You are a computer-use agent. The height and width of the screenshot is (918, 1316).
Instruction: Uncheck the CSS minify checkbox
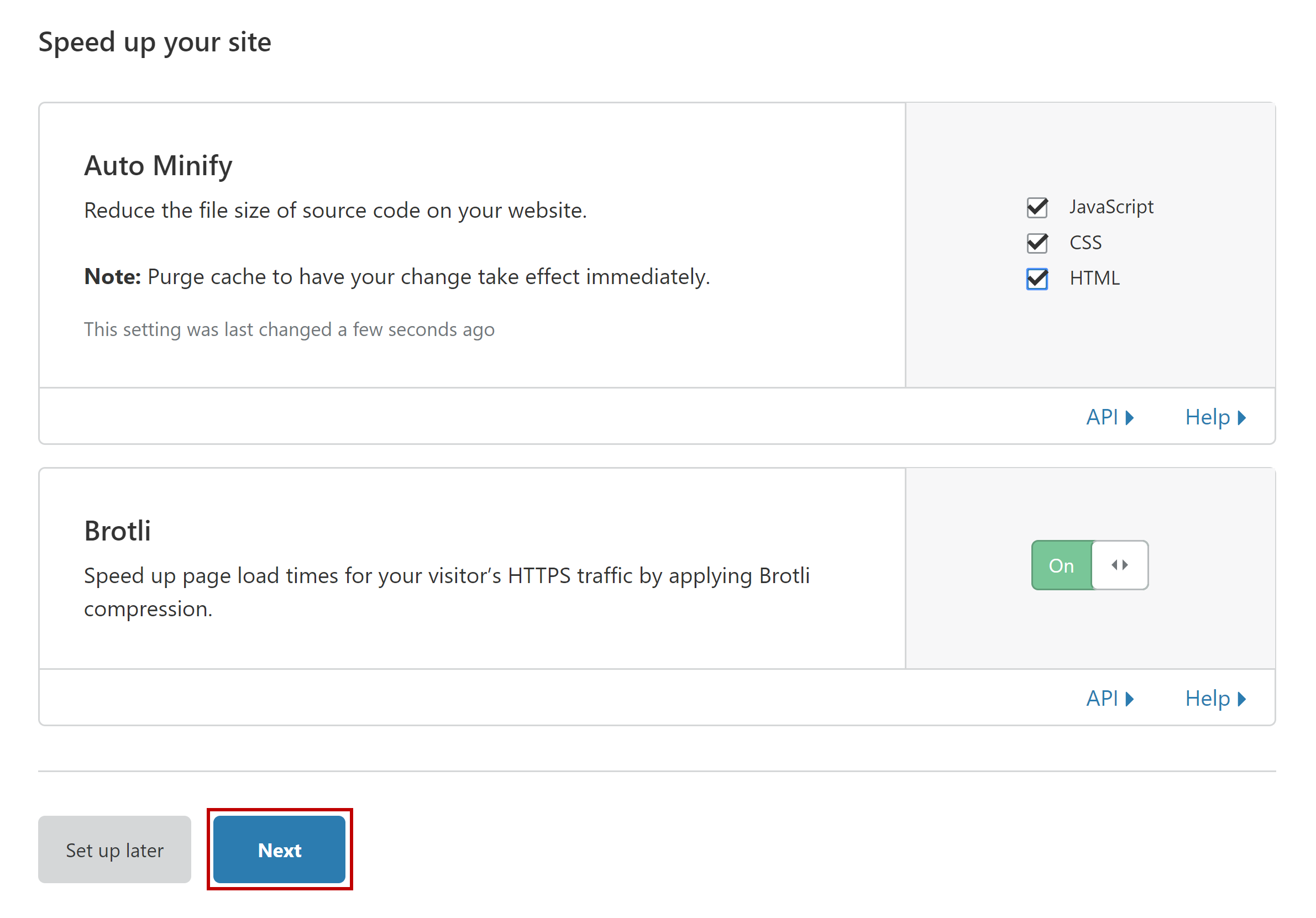pyautogui.click(x=1036, y=243)
